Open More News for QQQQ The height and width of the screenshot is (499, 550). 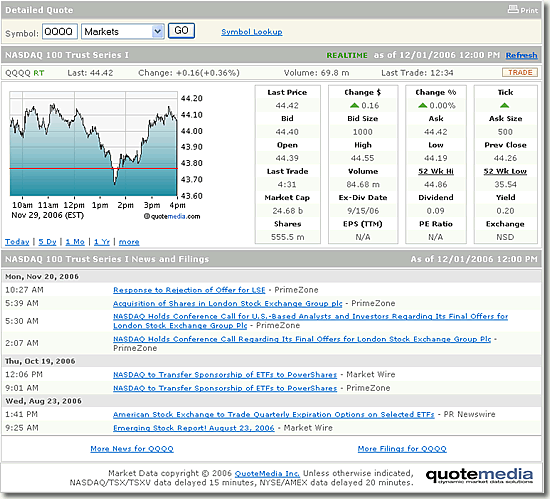(132, 449)
